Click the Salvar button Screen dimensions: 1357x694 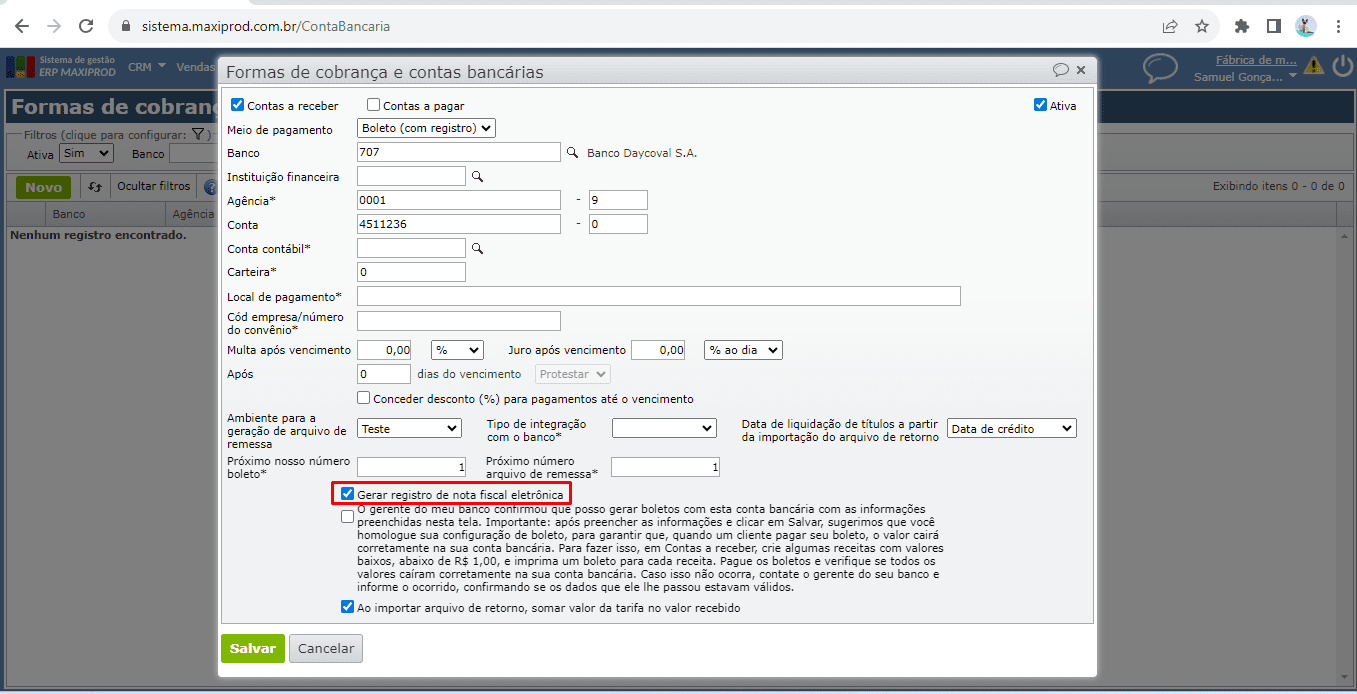[253, 648]
